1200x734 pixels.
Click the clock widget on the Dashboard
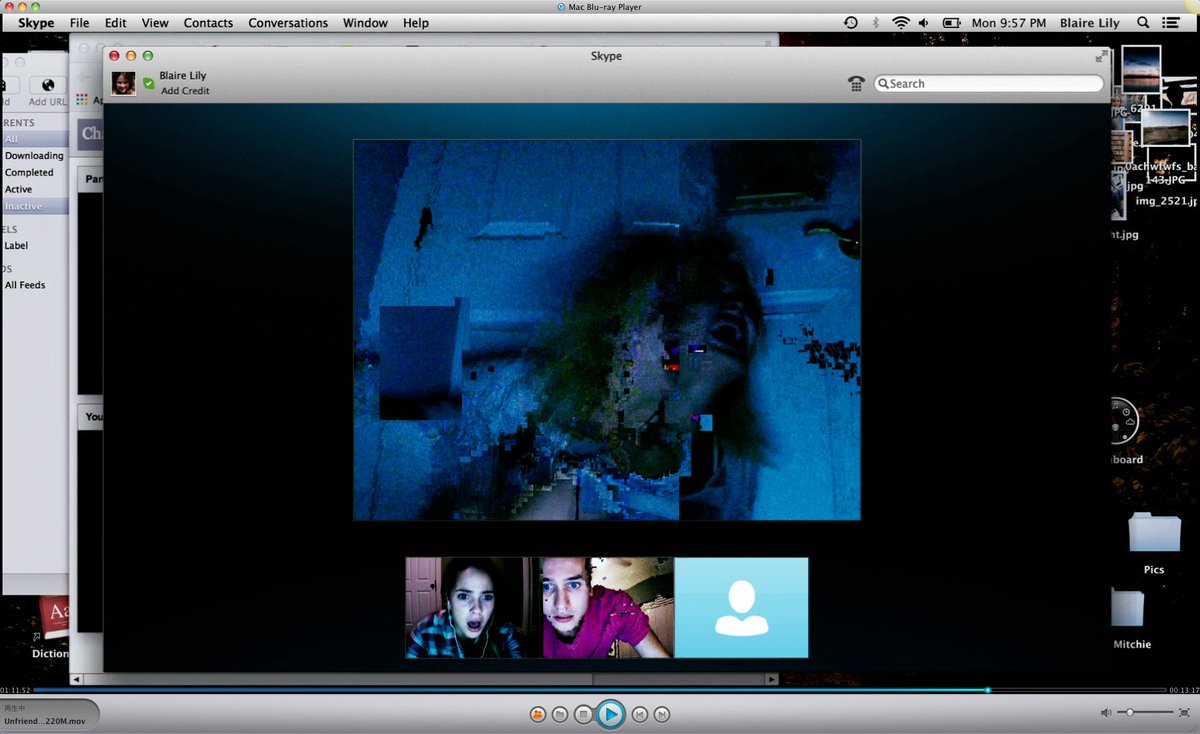coord(1123,422)
